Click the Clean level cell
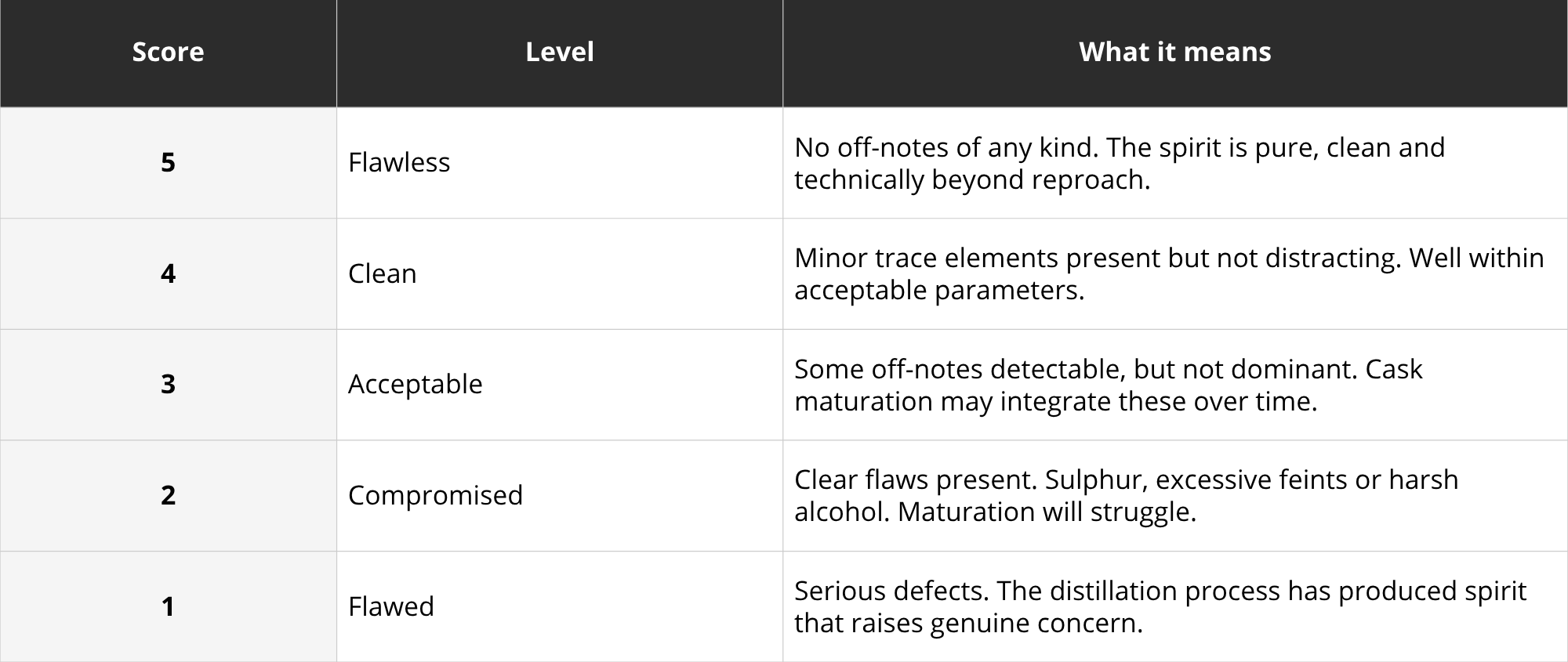This screenshot has height=662, width=1568. coord(560,273)
